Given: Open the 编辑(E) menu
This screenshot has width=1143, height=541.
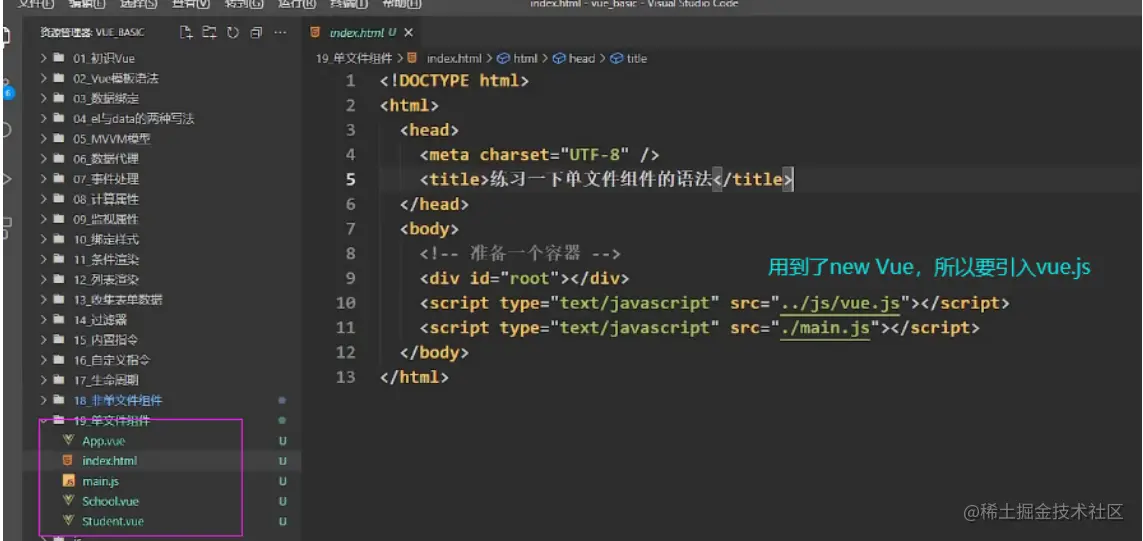Looking at the screenshot, I should point(87,4).
